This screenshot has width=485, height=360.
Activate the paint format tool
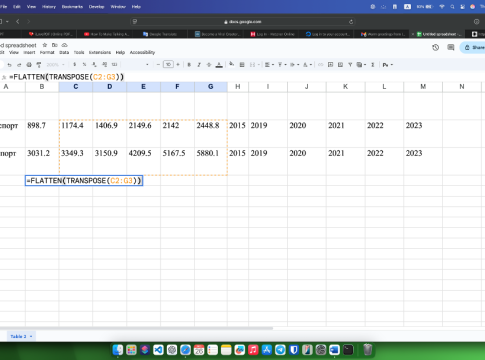pos(39,65)
